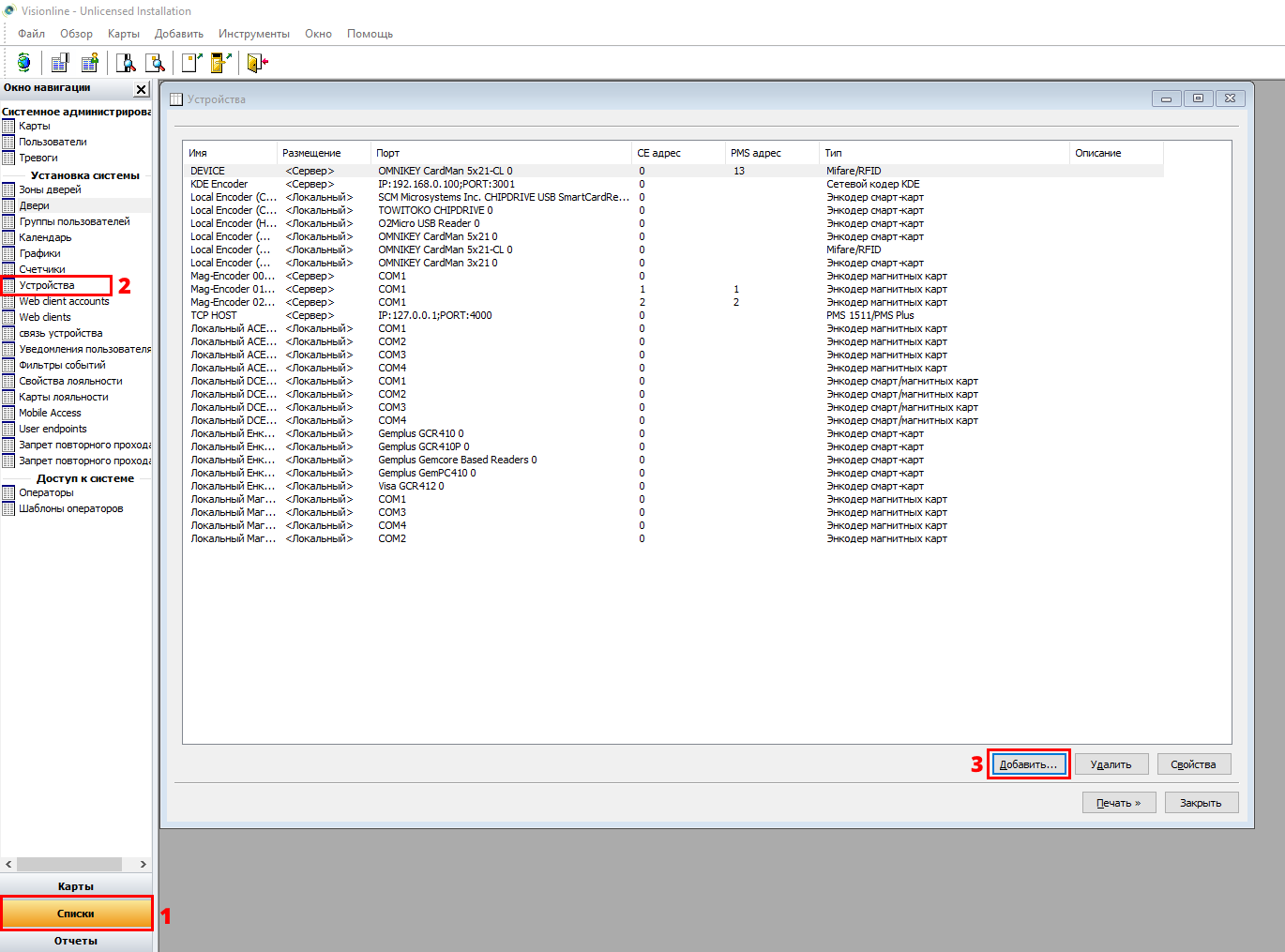The image size is (1285, 952).
Task: Select Операторы in navigation list
Action: tap(46, 492)
